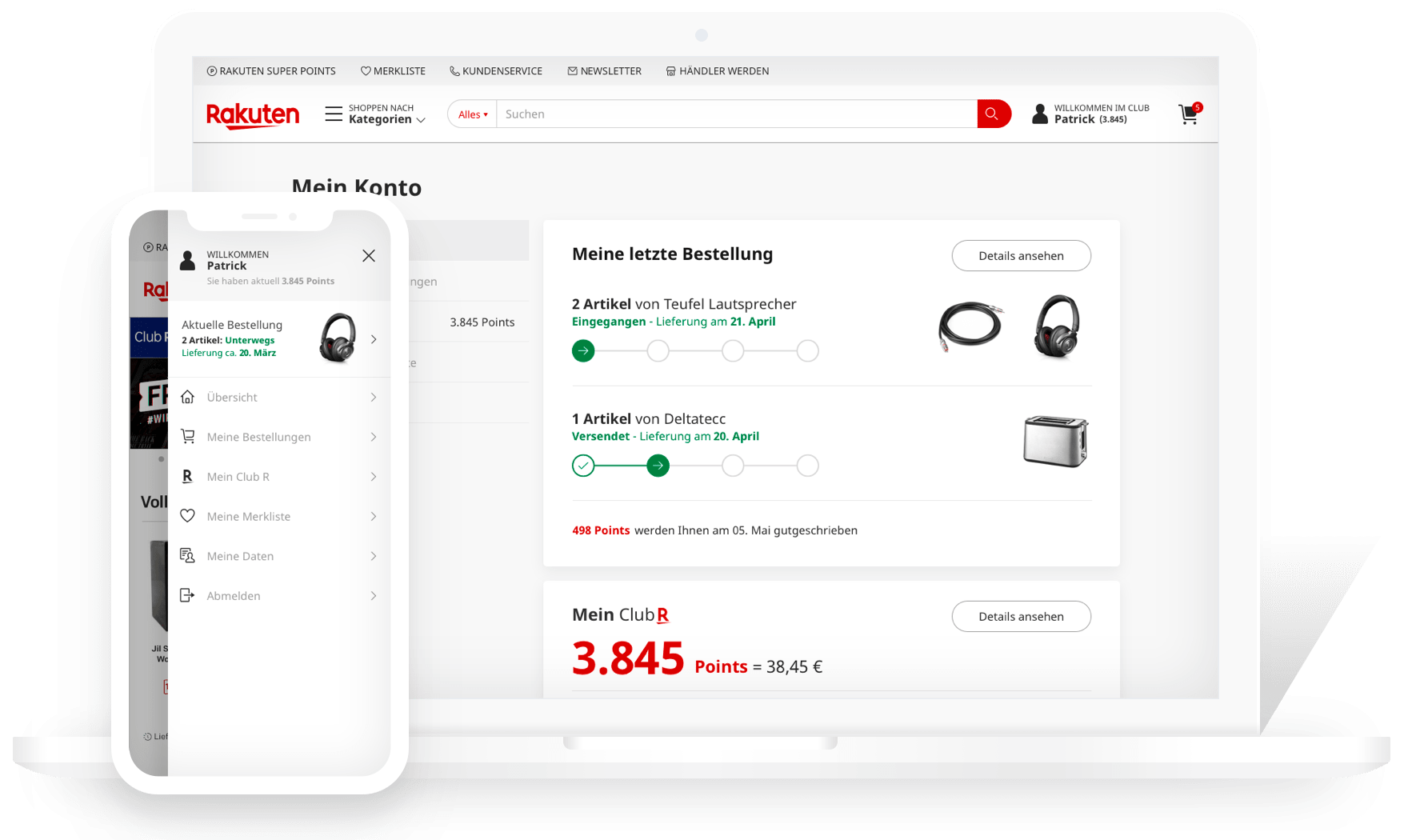The image size is (1404, 840).
Task: Click the Meine Merkliste heart icon on phone
Action: coord(188,516)
